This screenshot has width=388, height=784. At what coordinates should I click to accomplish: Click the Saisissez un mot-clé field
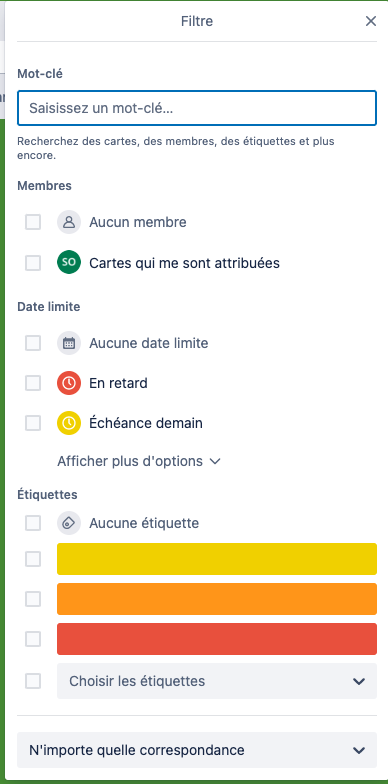[x=197, y=108]
